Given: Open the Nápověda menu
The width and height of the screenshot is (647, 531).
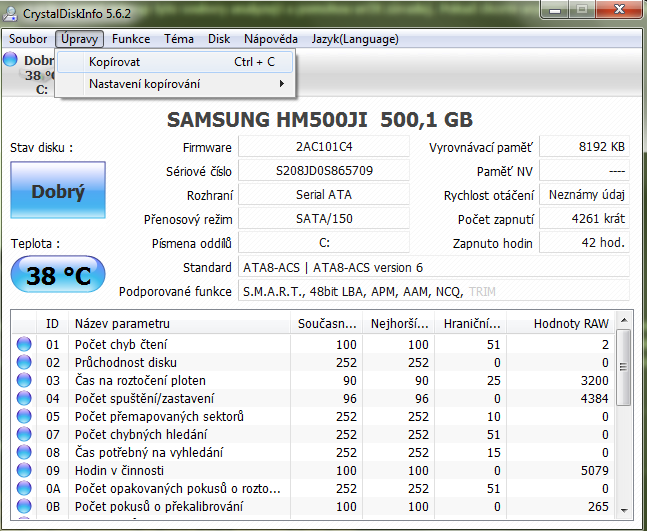Looking at the screenshot, I should (271, 39).
